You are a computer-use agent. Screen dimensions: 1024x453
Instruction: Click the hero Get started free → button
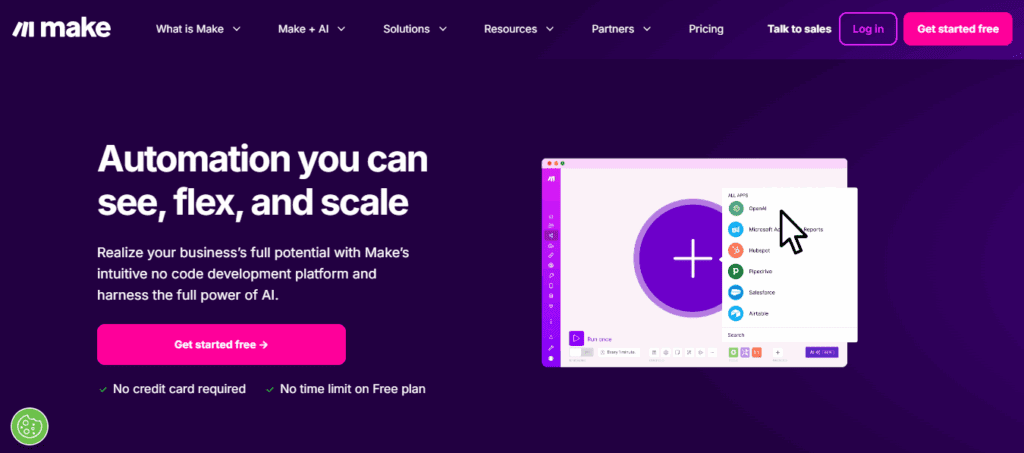[x=221, y=345]
